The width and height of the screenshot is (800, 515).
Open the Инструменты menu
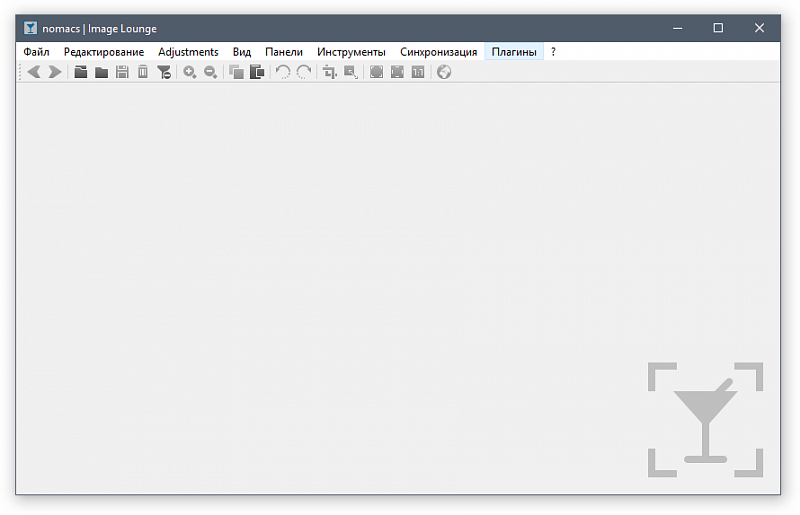pyautogui.click(x=351, y=52)
